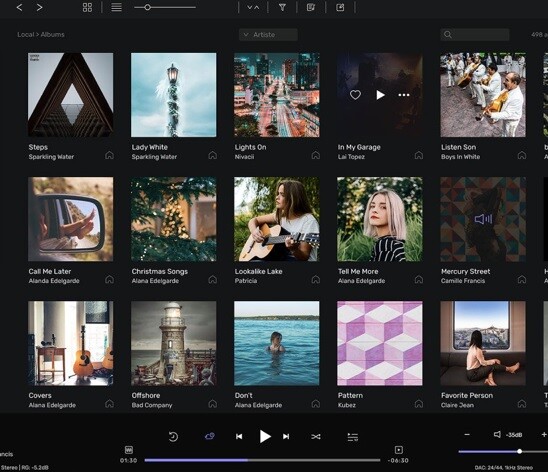548x472 pixels.
Task: Click the home icon for Steps
Action: (x=109, y=155)
